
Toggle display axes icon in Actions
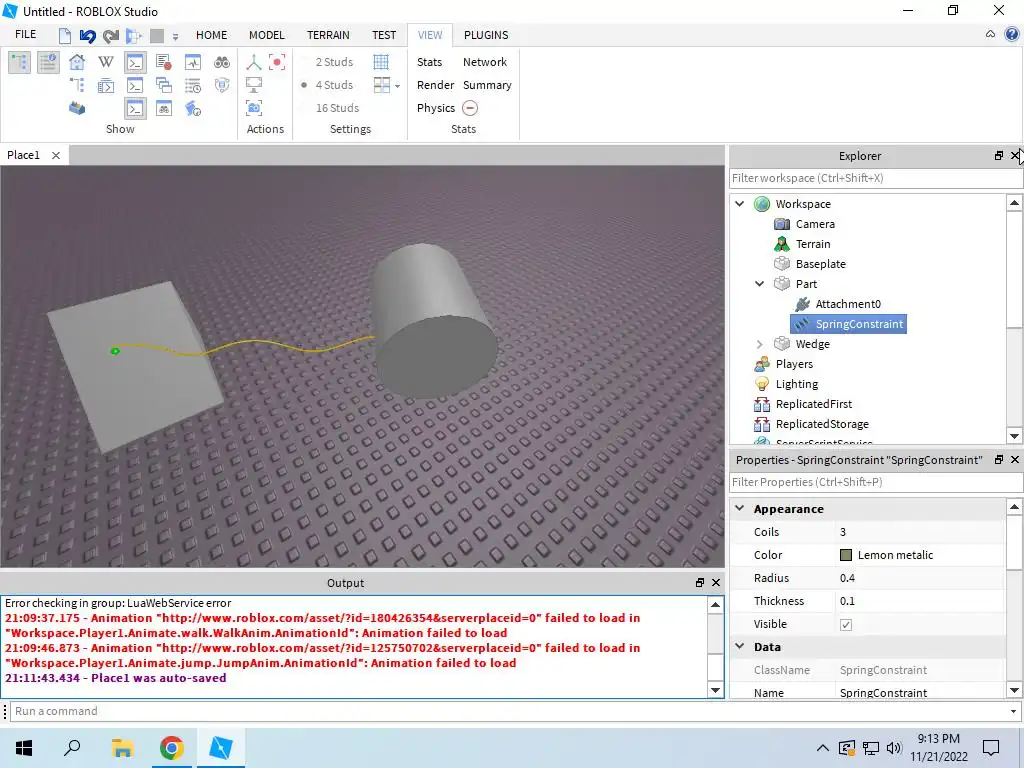254,62
